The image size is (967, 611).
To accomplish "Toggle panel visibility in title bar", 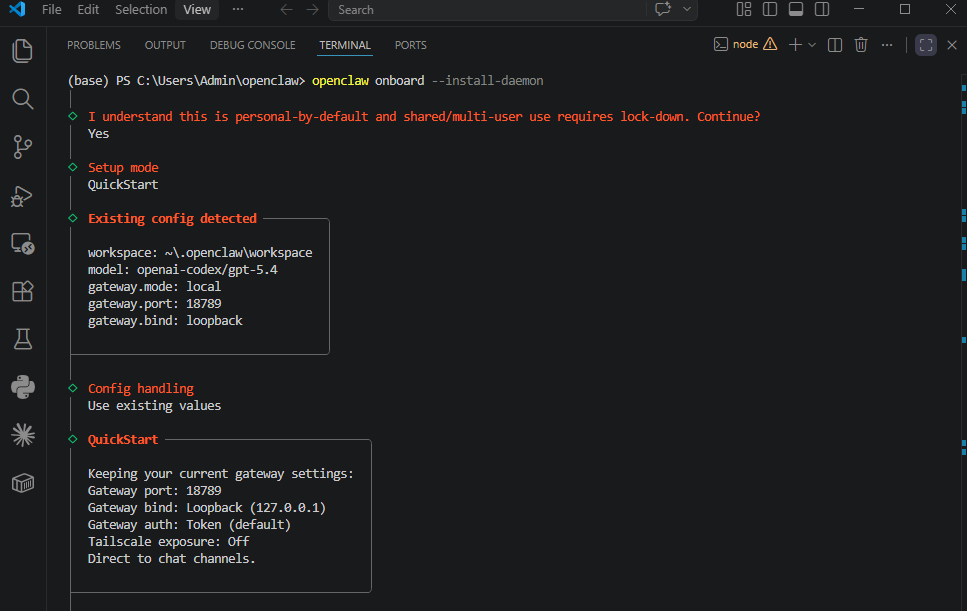I will (x=796, y=9).
